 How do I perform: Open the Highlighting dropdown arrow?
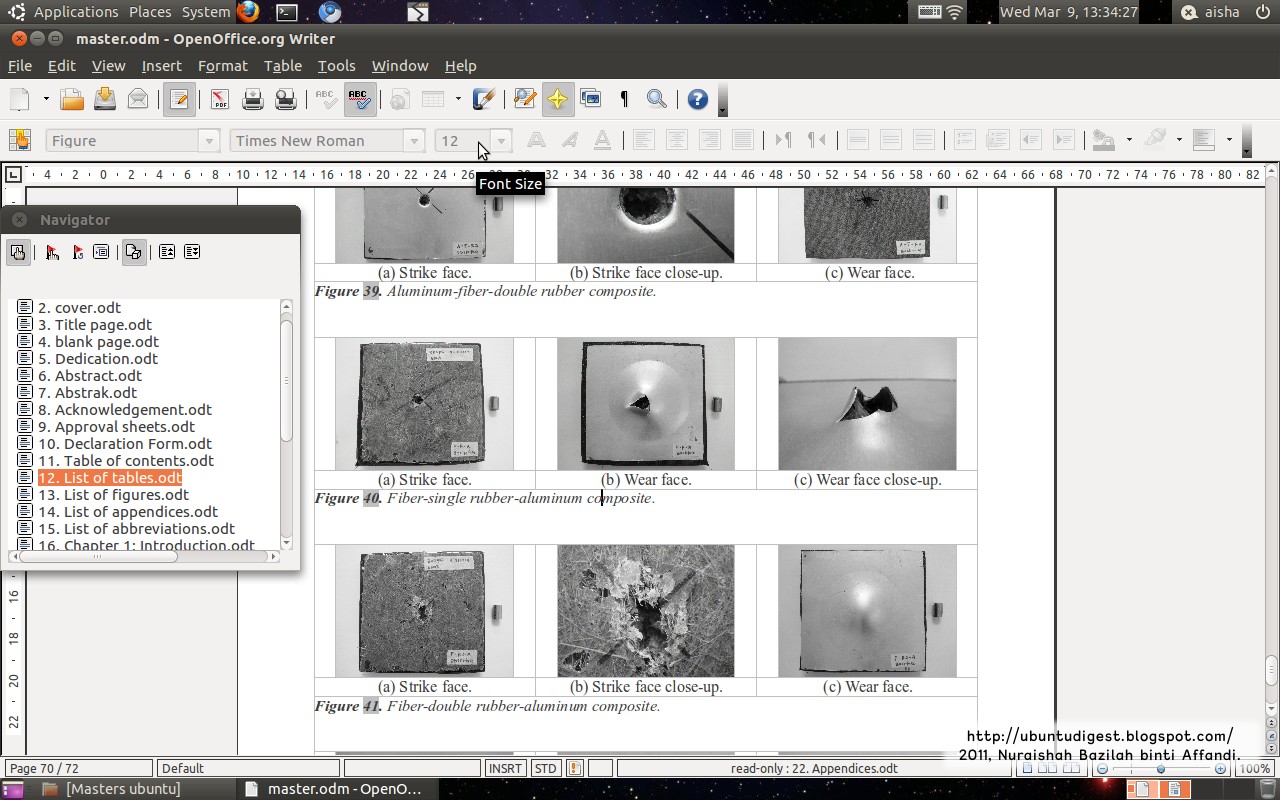1179,140
